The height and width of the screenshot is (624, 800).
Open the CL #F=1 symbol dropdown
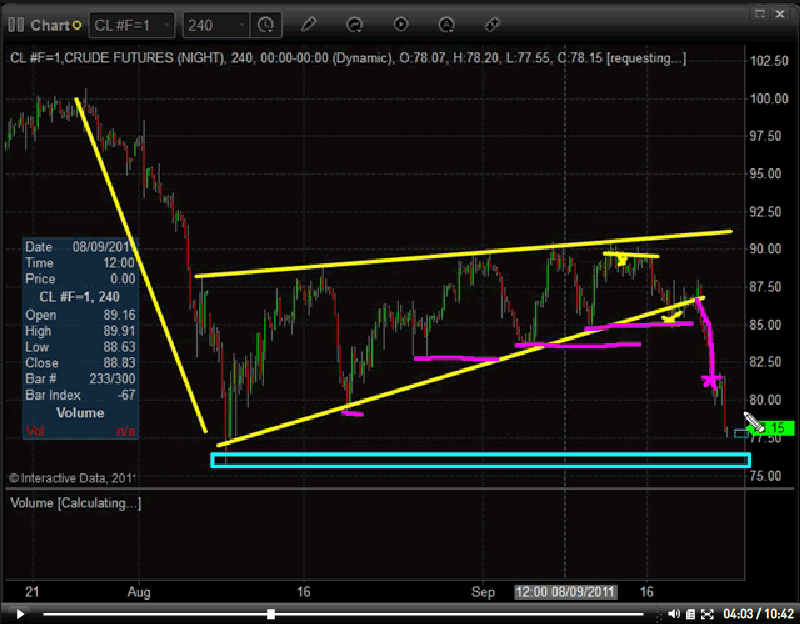pyautogui.click(x=132, y=25)
